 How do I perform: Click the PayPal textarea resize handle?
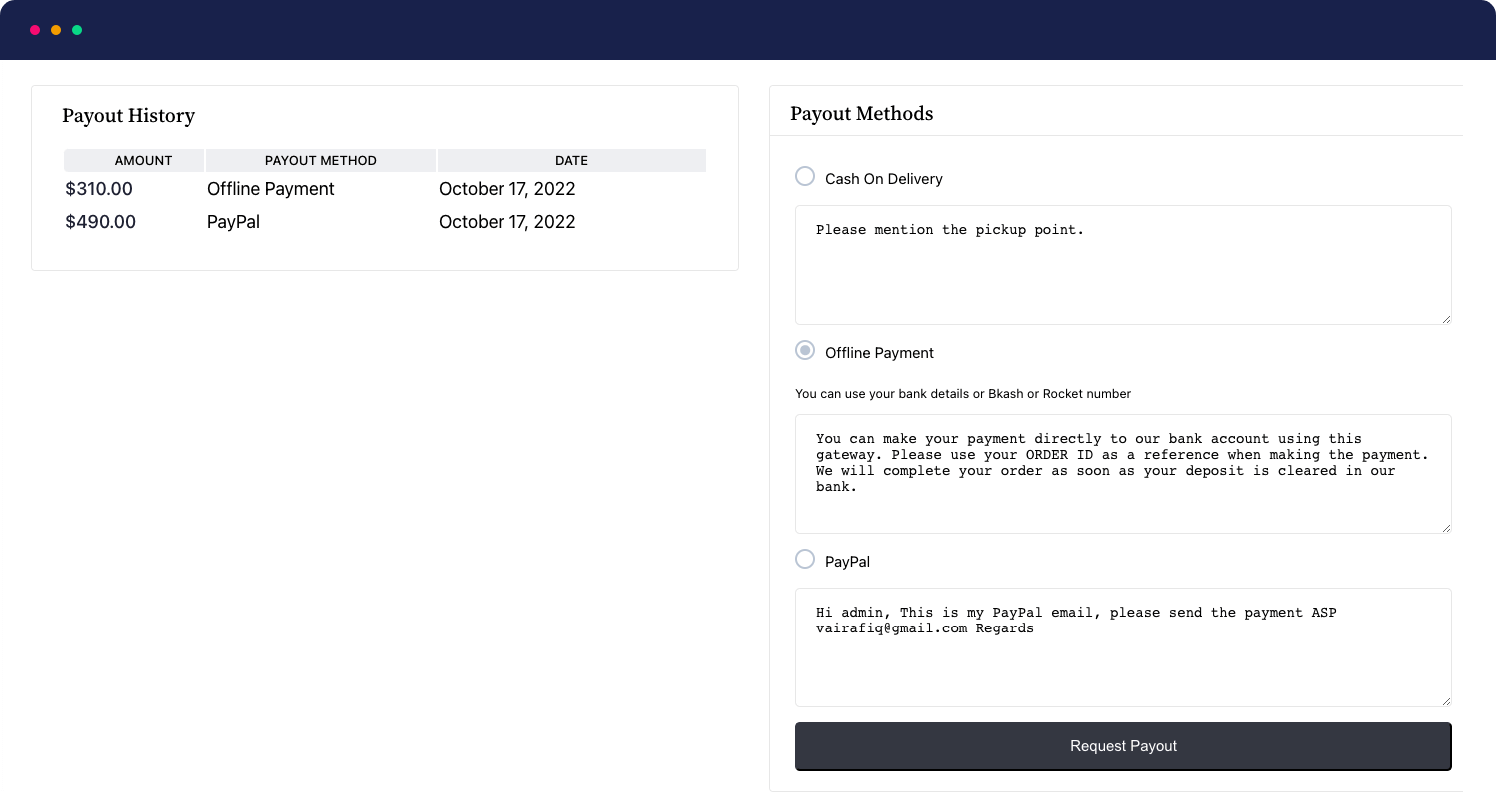(1445, 701)
